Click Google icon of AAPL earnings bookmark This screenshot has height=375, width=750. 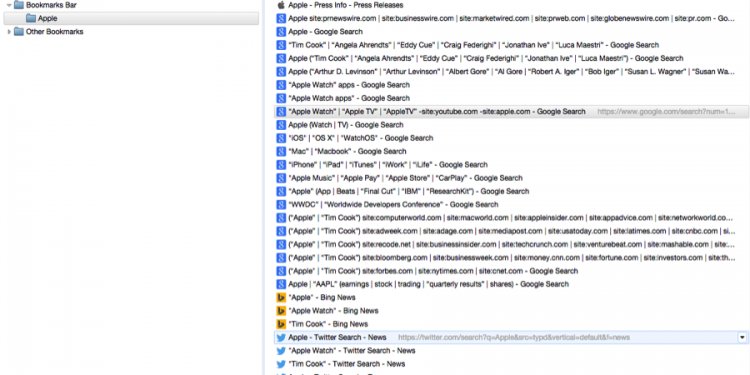pyautogui.click(x=281, y=284)
